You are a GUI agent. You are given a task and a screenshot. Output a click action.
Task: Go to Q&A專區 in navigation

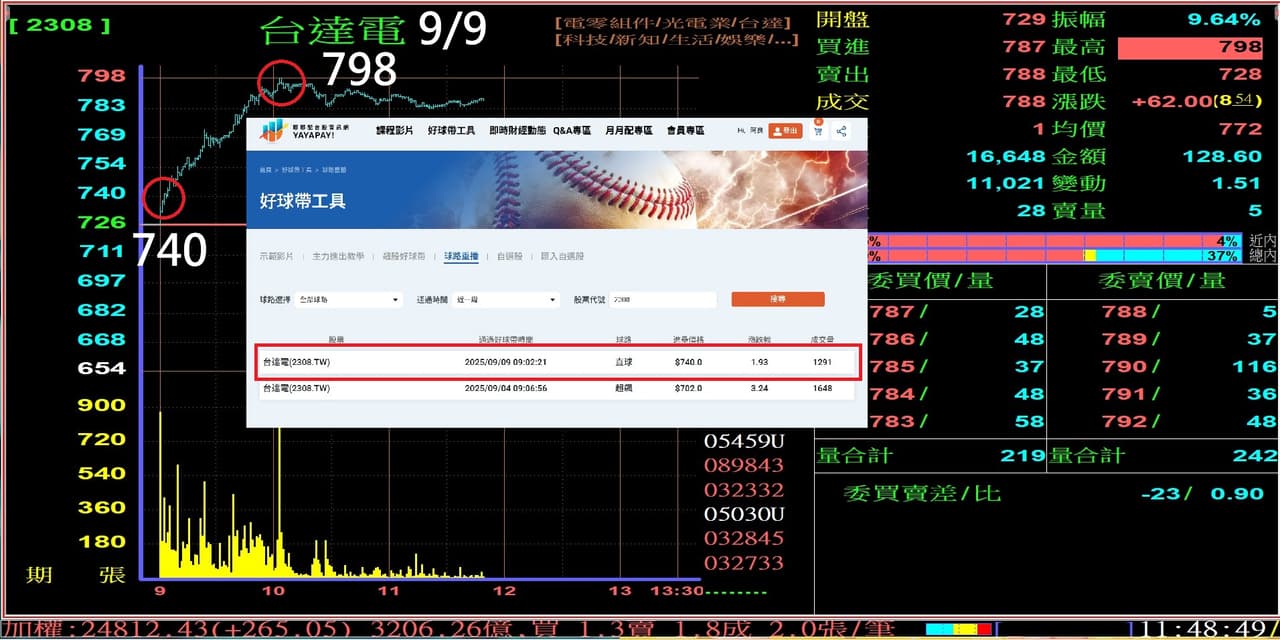coord(572,131)
